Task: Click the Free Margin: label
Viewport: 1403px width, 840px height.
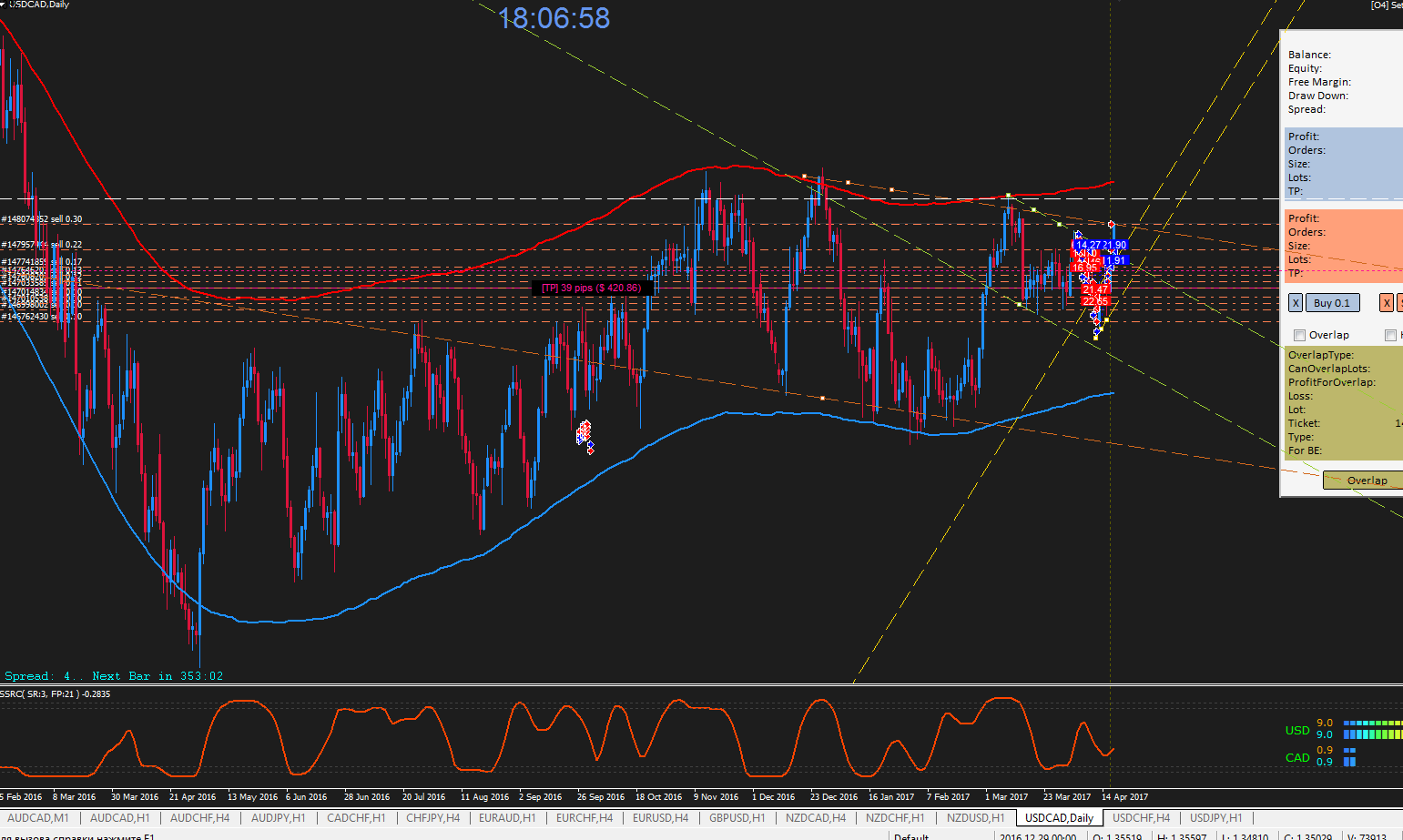Action: (1319, 82)
